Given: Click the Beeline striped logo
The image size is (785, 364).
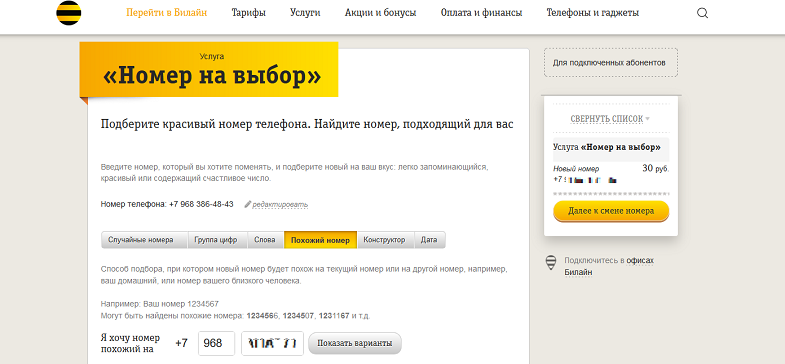Looking at the screenshot, I should point(69,13).
